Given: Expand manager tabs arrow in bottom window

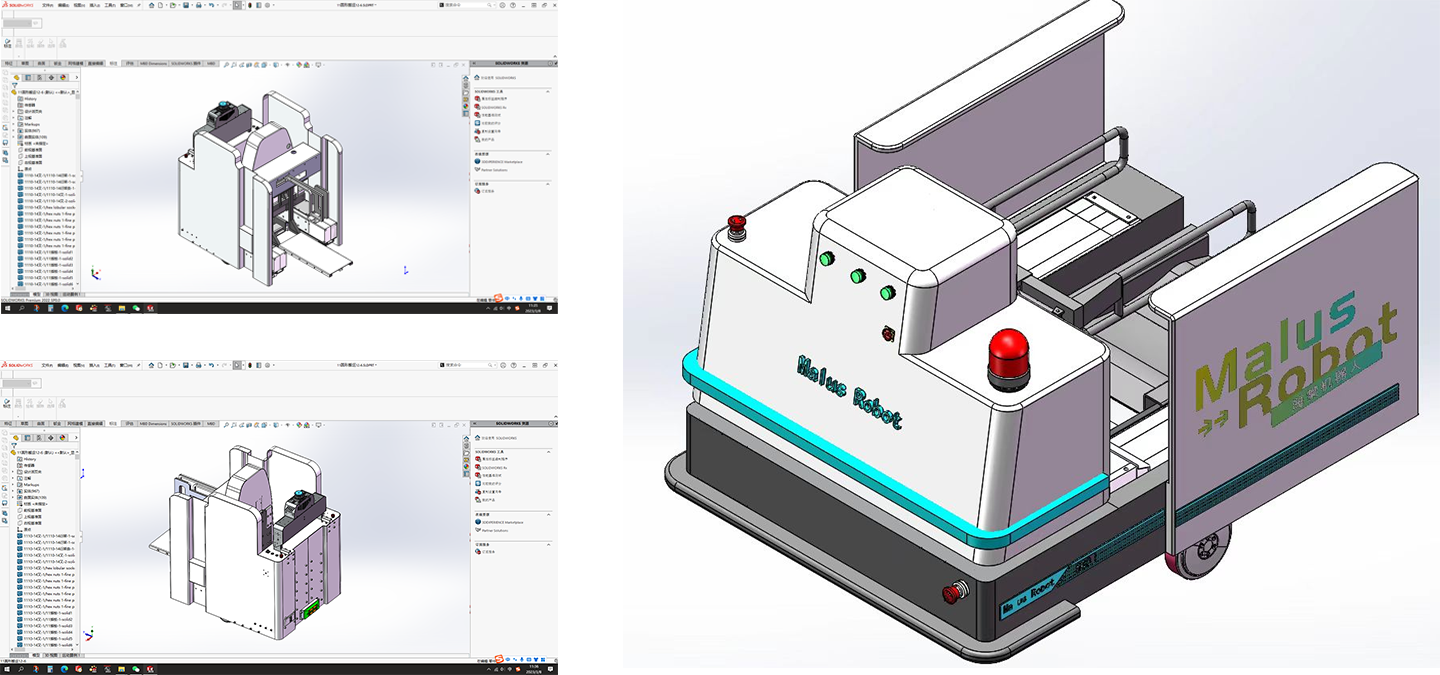Looking at the screenshot, I should (x=77, y=438).
